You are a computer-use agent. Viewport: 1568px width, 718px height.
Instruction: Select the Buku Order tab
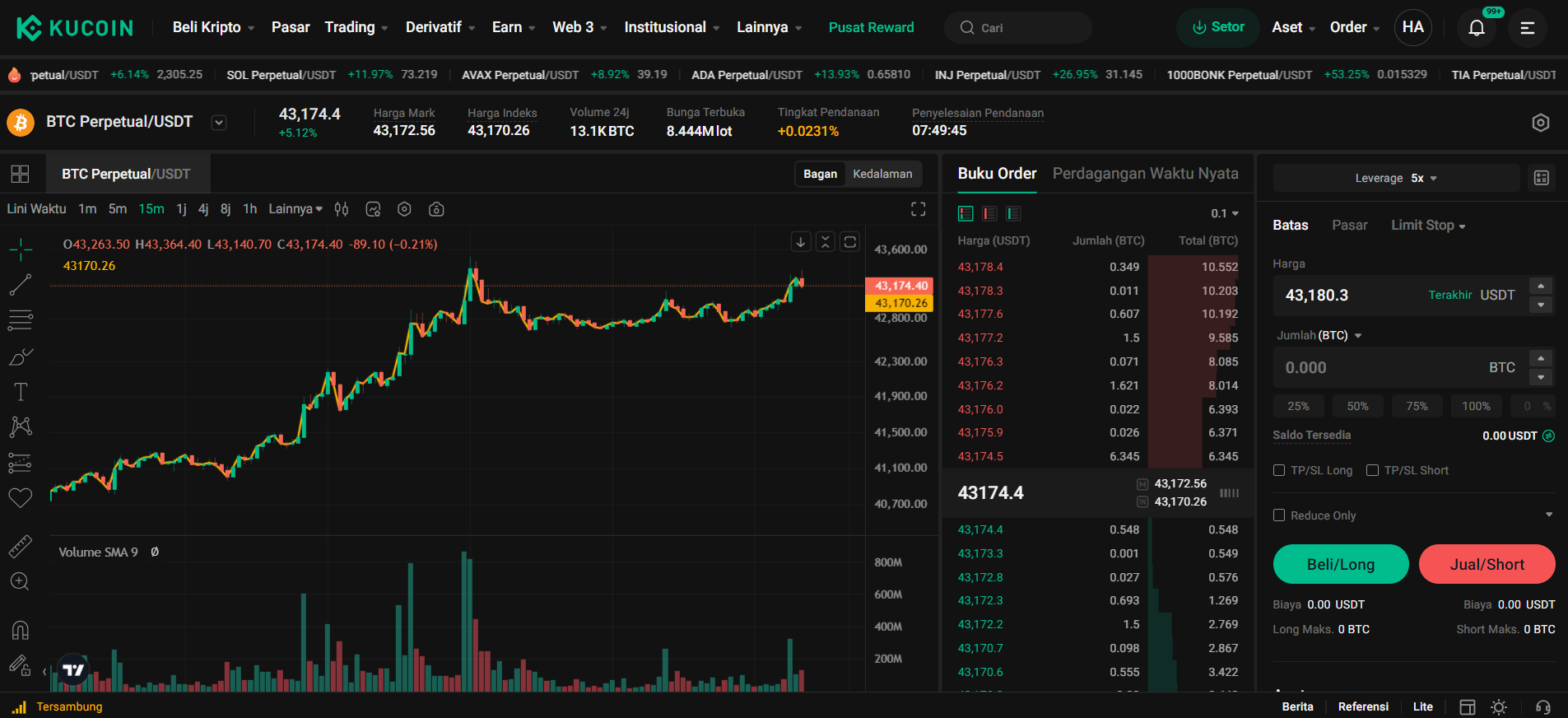[x=997, y=174]
